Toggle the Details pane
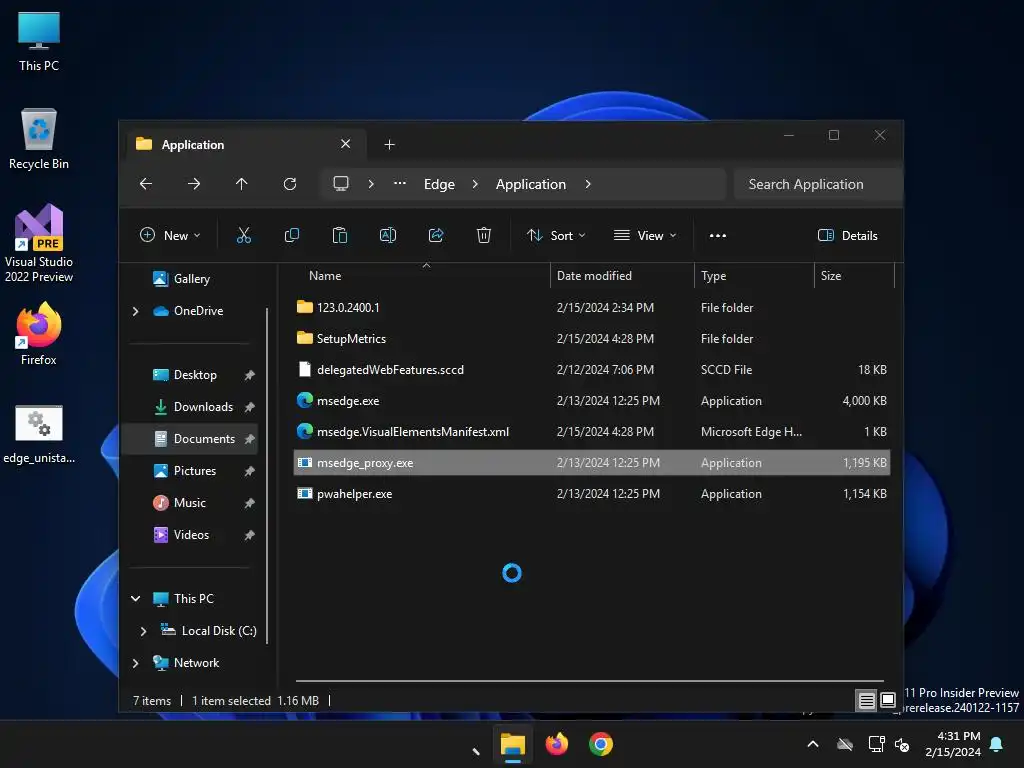 pos(848,236)
